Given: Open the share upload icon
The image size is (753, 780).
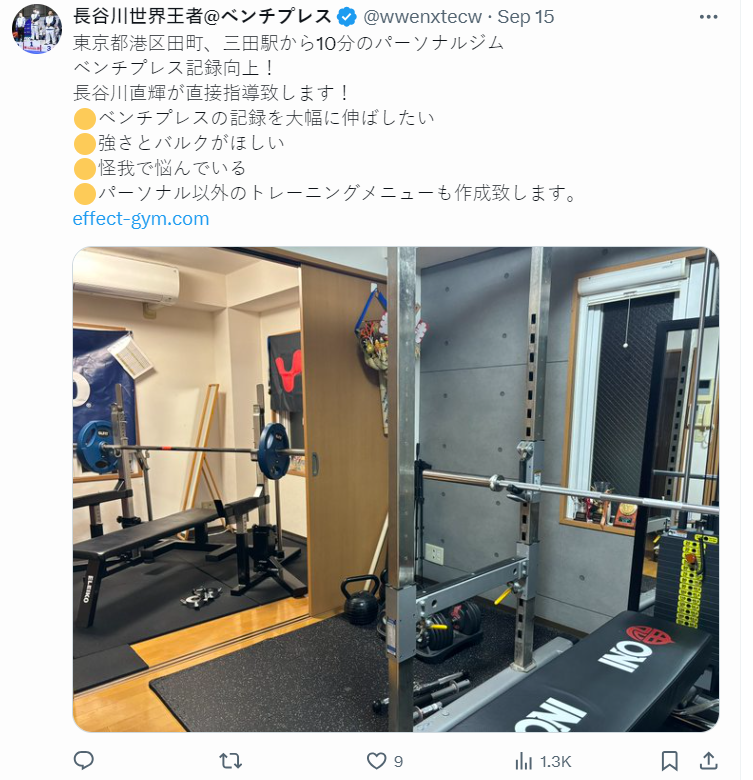Looking at the screenshot, I should pos(708,761).
